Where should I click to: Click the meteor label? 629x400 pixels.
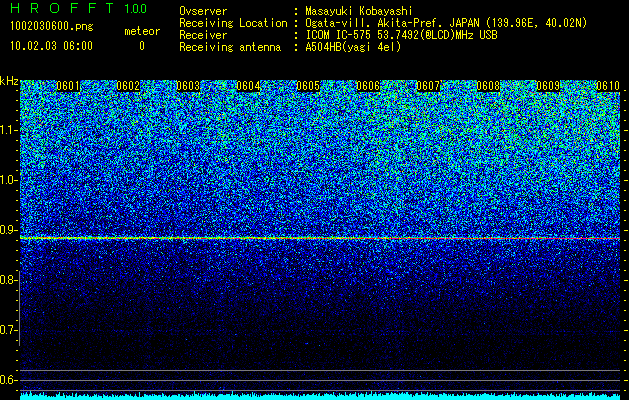click(x=142, y=31)
